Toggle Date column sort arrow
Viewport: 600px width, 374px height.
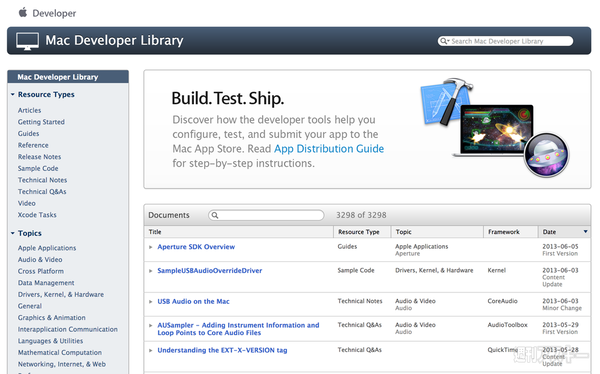click(x=585, y=232)
